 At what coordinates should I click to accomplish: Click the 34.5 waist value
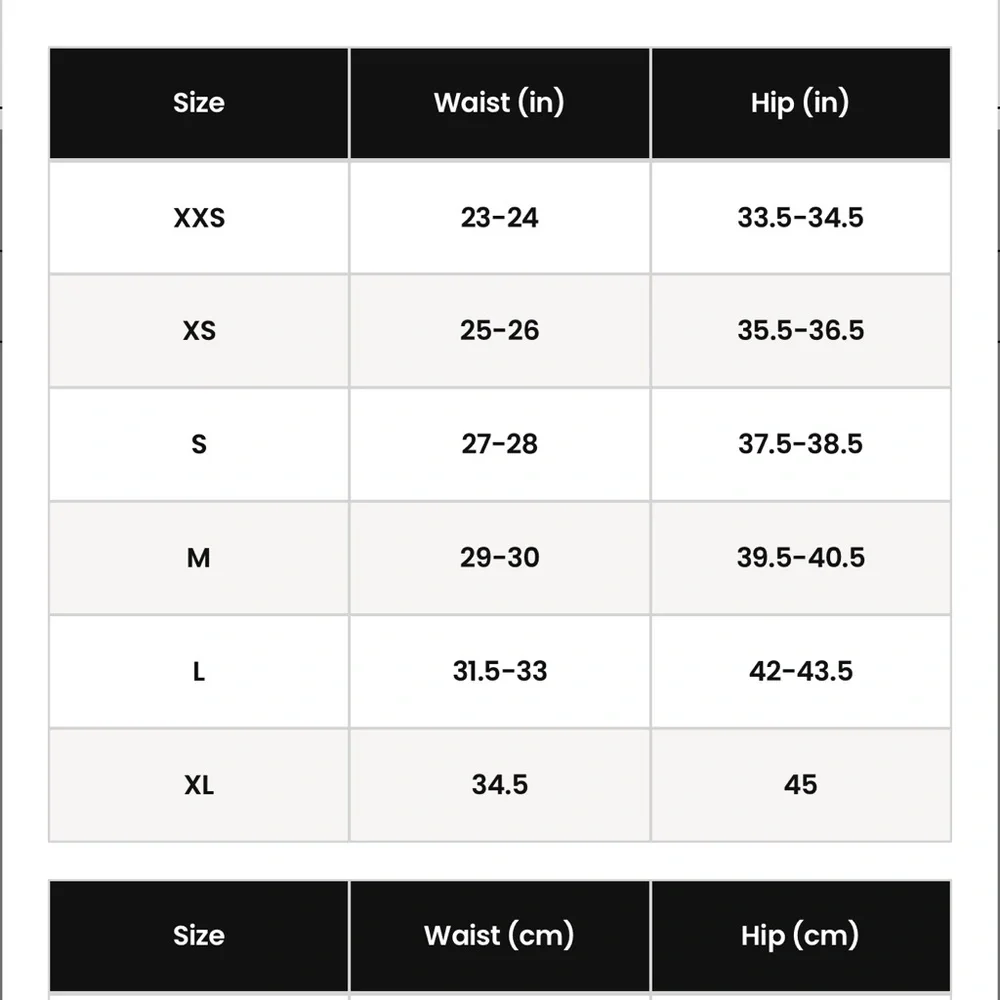click(x=499, y=785)
